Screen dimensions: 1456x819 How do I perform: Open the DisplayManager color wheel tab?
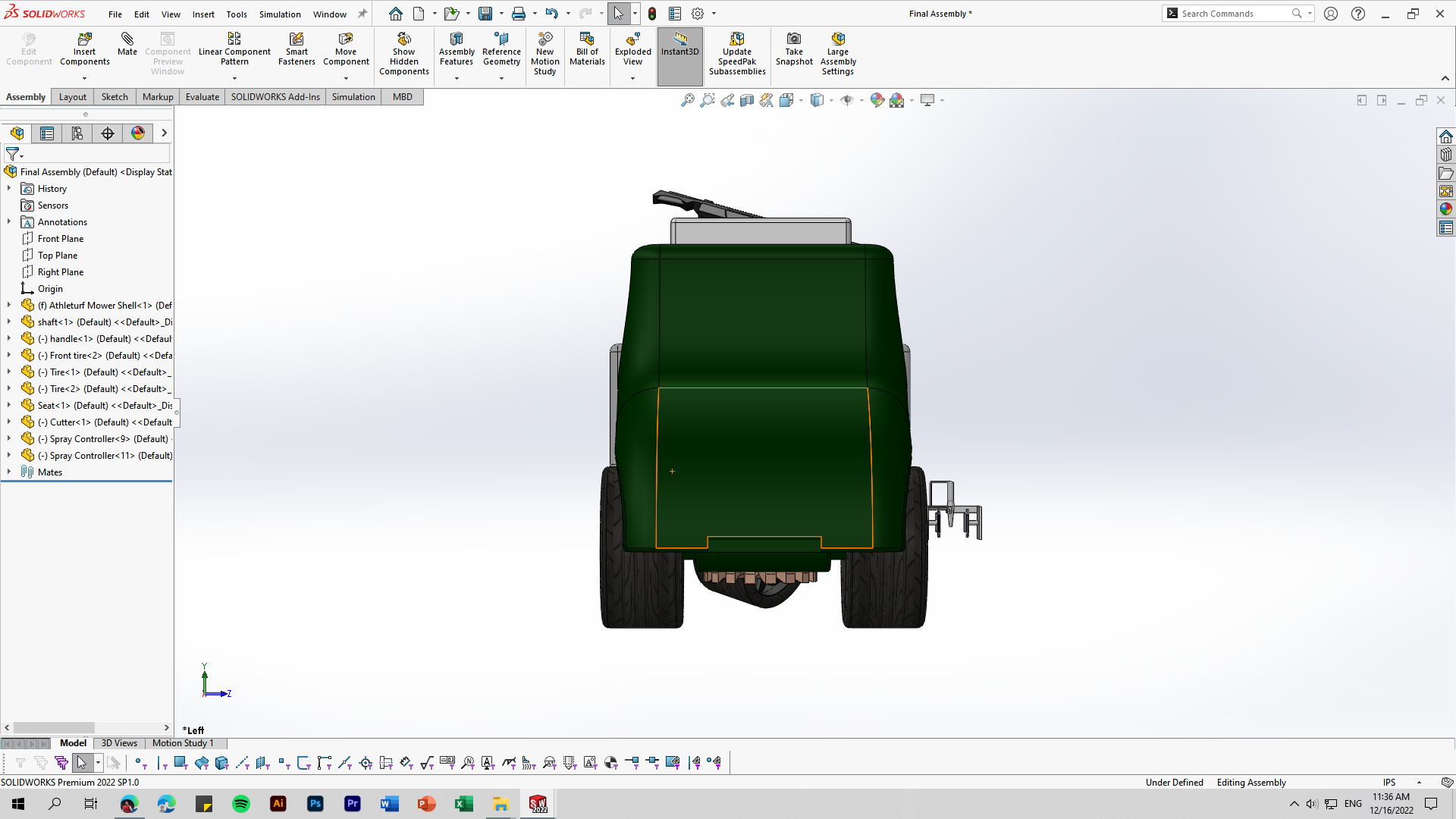click(x=138, y=133)
